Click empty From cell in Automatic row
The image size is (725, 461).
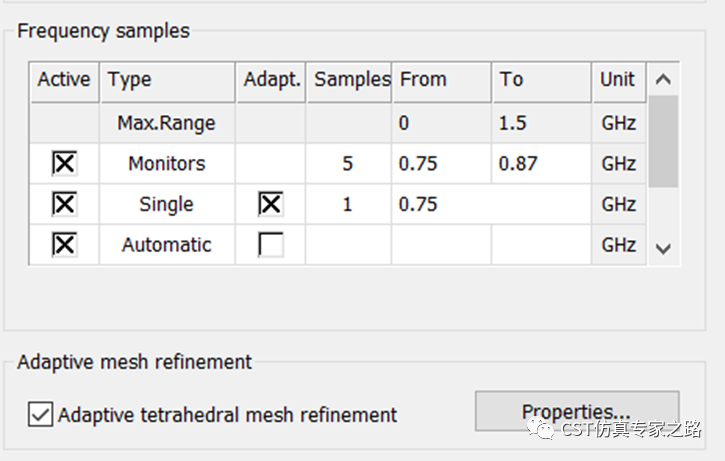pos(441,245)
